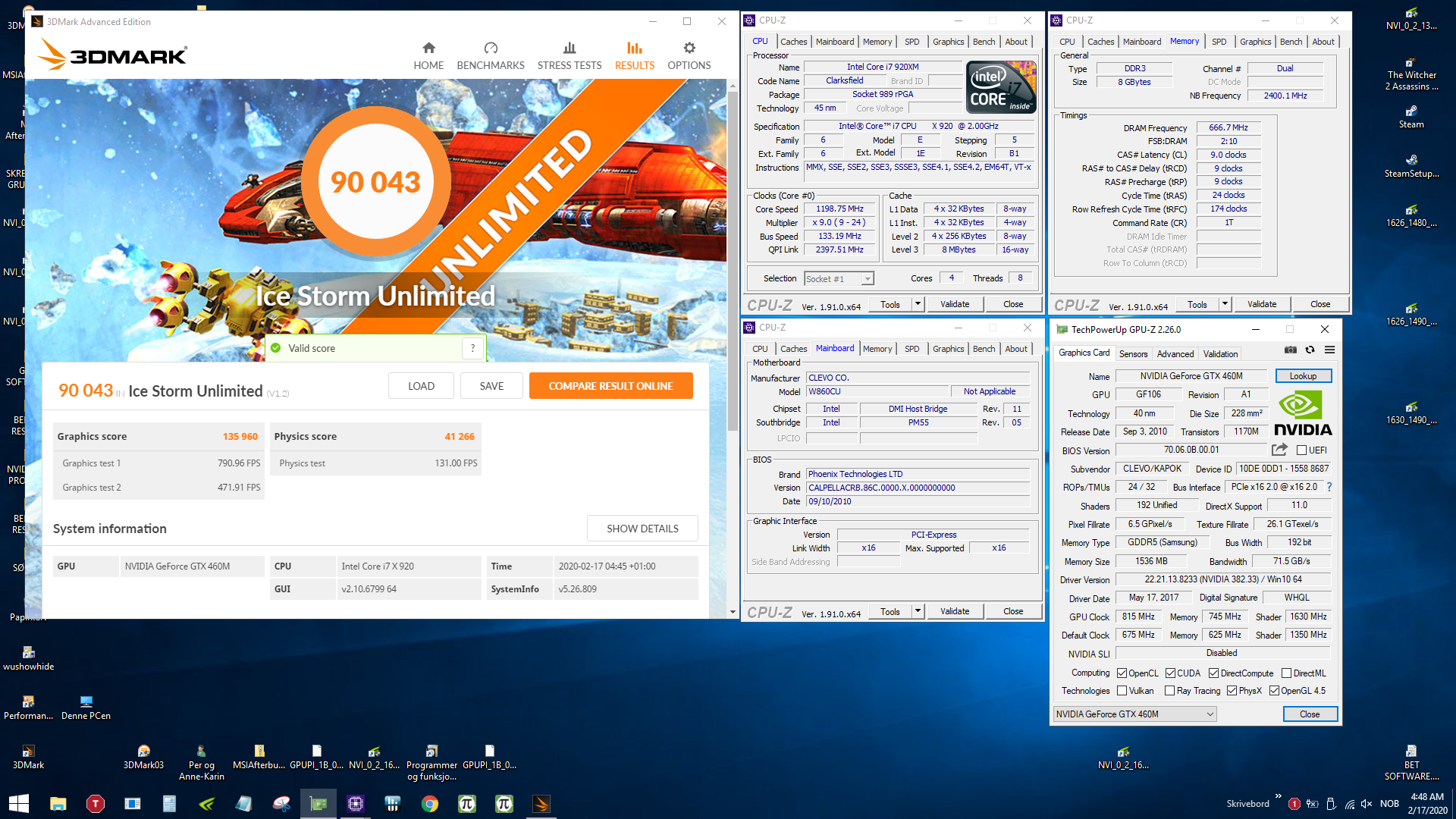This screenshot has width=1456, height=819.
Task: Expand Tools arrow in CPU-Z Mainboard window
Action: click(918, 611)
